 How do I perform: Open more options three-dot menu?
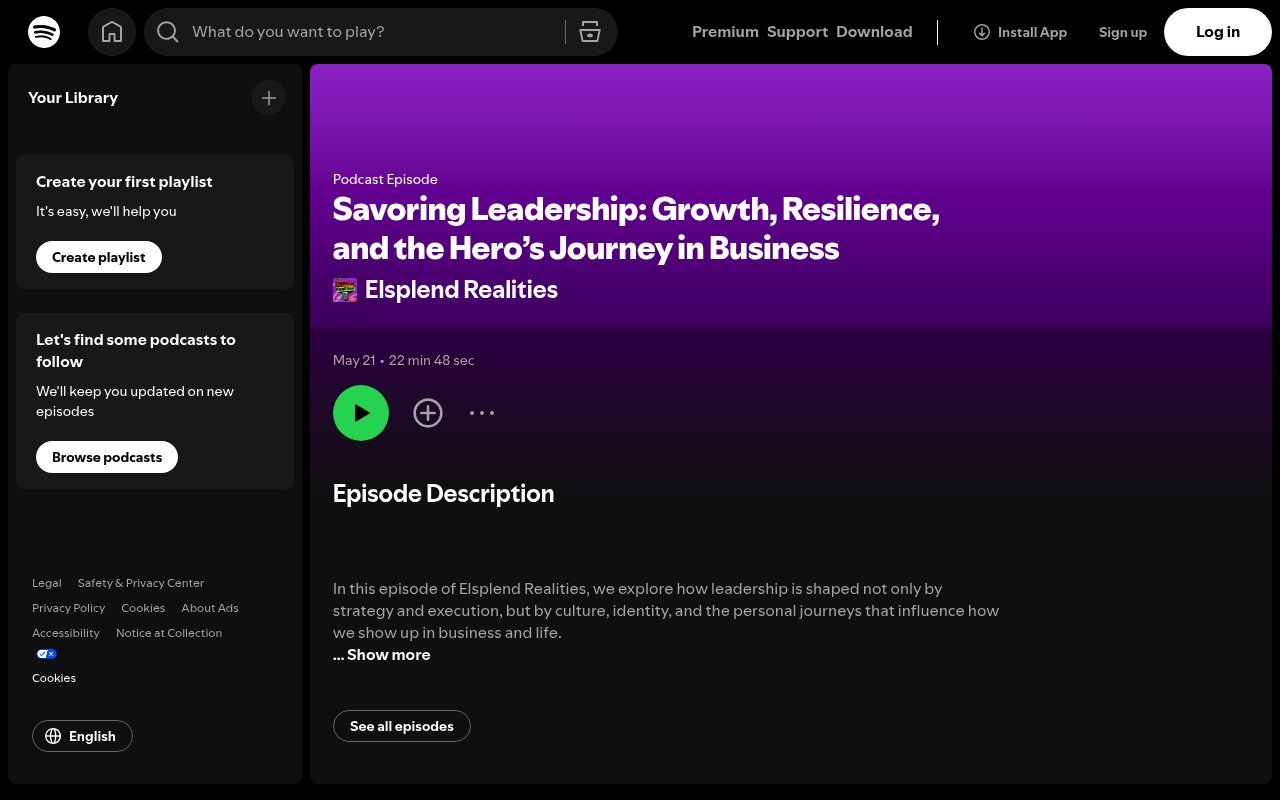coord(482,413)
